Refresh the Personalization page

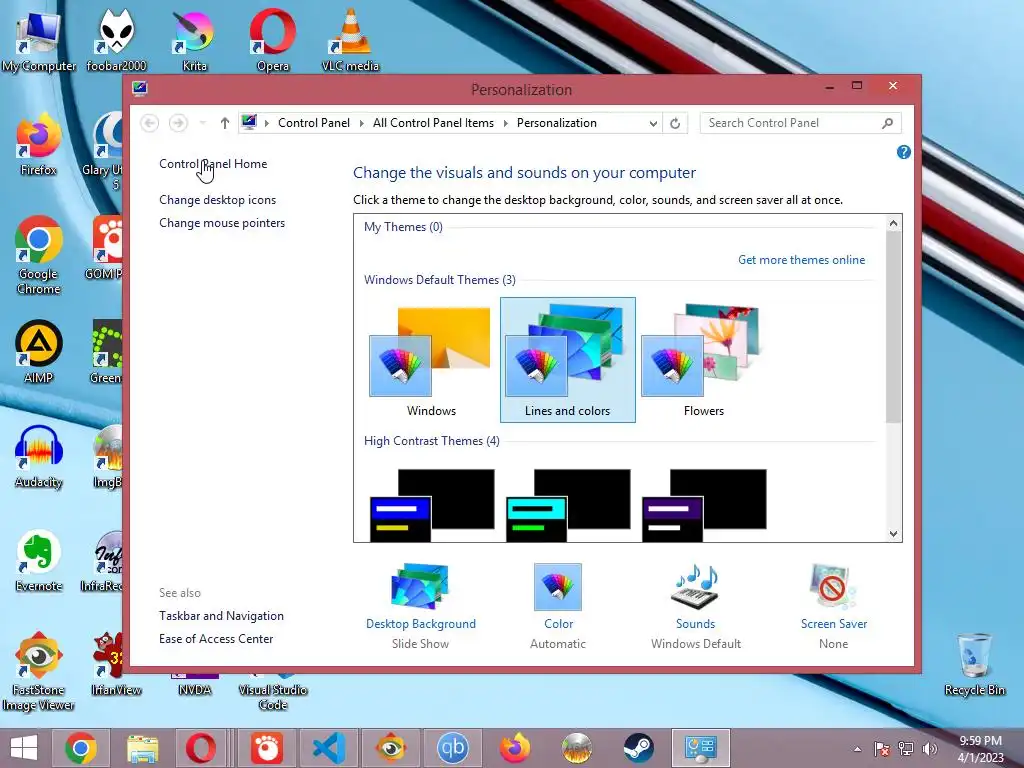(x=675, y=123)
